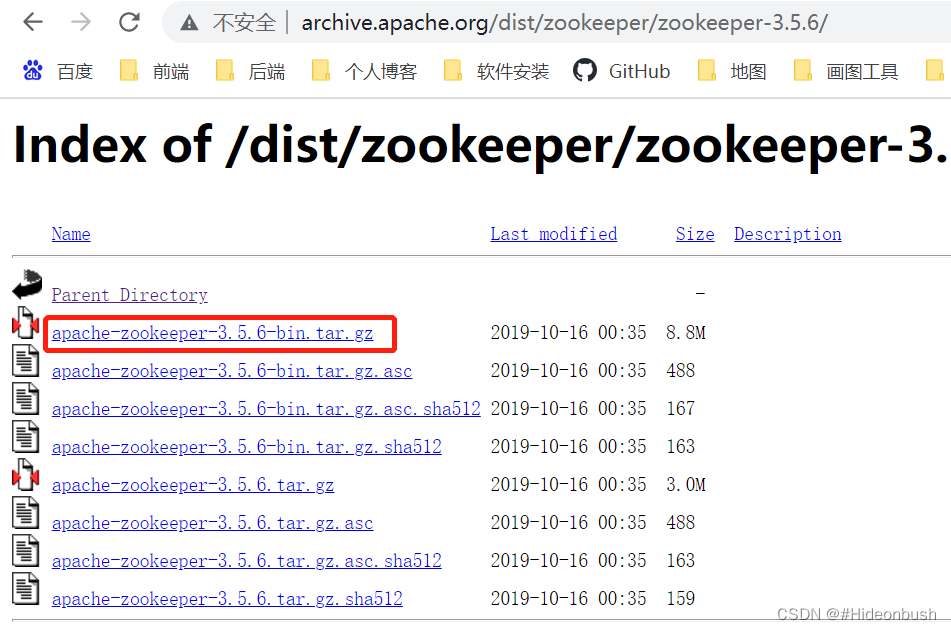This screenshot has width=951, height=630.
Task: Open the 个人博客 bookmark folder
Action: [x=364, y=71]
